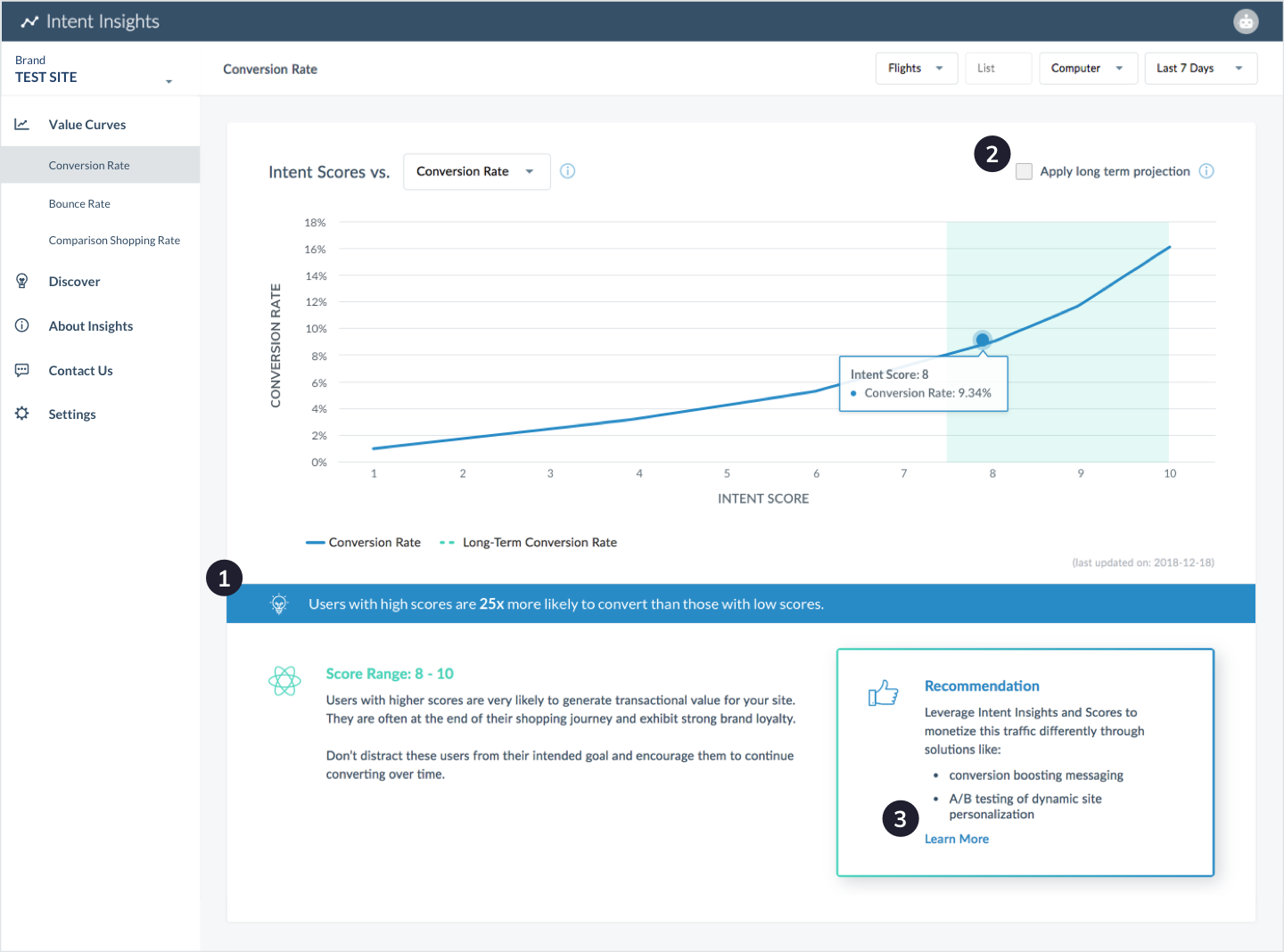Open the user avatar icon in header
The image size is (1284, 952).
click(x=1246, y=21)
